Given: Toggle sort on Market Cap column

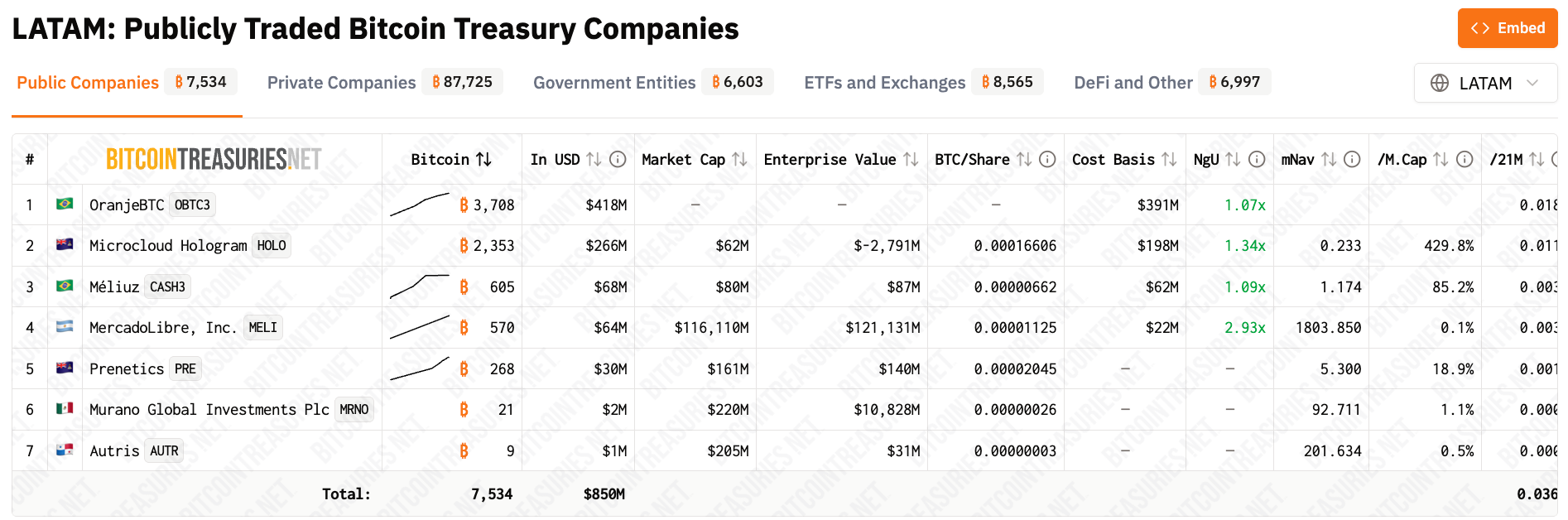Looking at the screenshot, I should click(740, 159).
